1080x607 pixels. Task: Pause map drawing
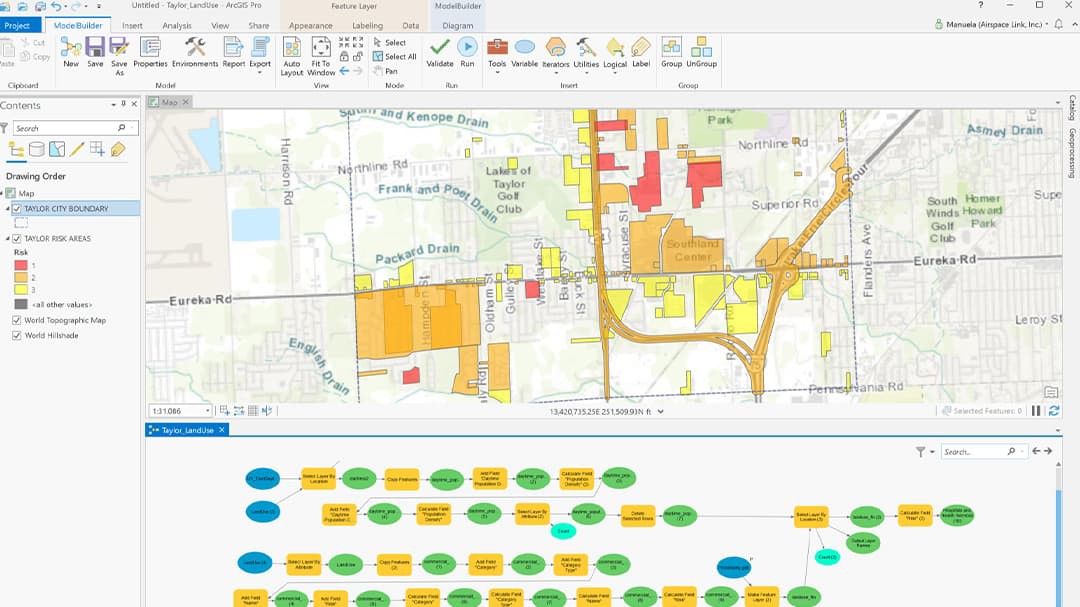[x=1036, y=411]
